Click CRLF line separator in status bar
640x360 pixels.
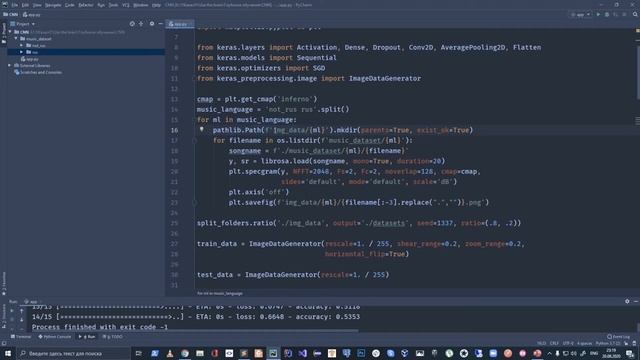[554, 343]
